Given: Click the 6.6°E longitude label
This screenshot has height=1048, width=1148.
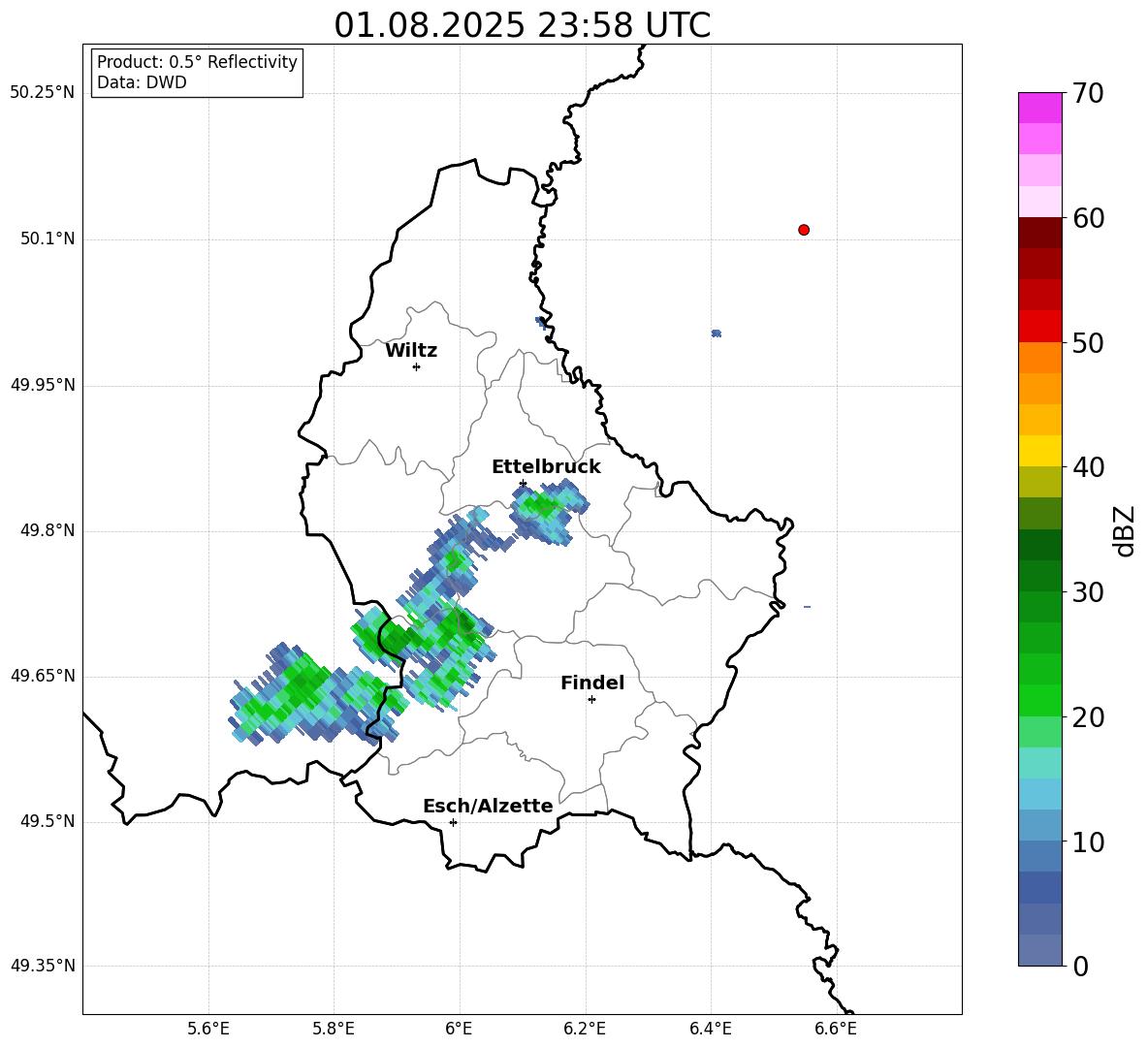Looking at the screenshot, I should coord(836,1029).
